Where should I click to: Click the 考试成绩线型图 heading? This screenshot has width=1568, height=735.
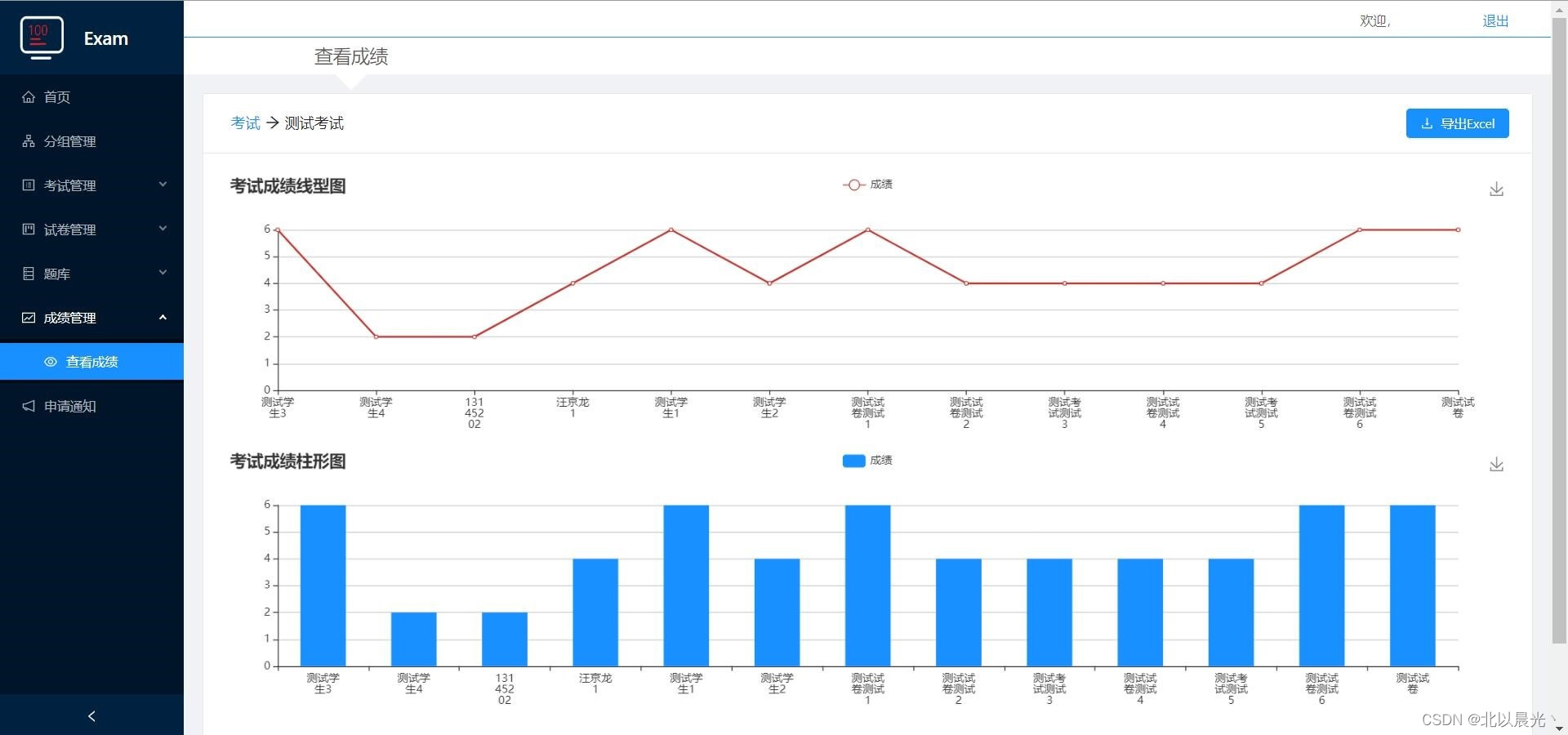pyautogui.click(x=288, y=186)
